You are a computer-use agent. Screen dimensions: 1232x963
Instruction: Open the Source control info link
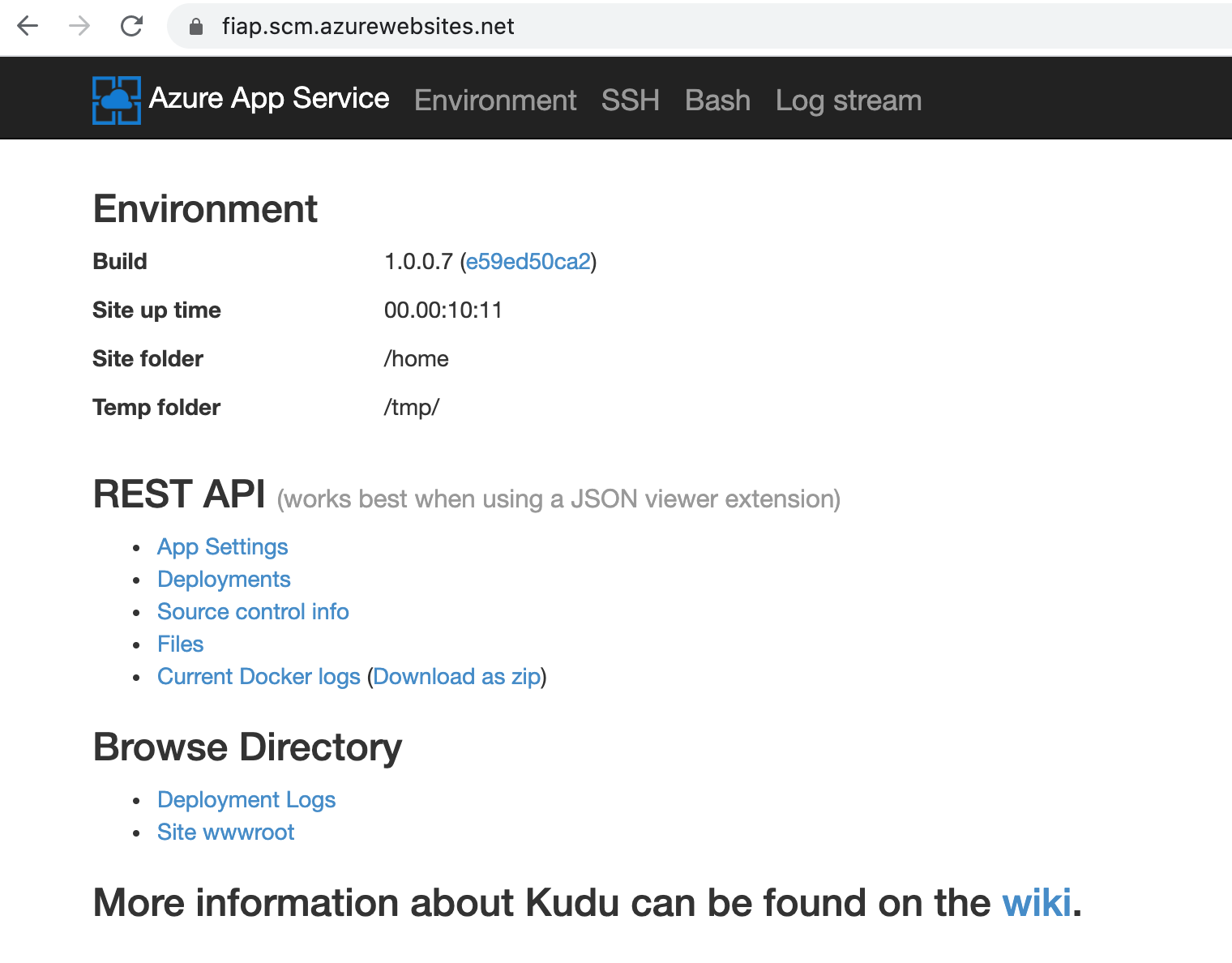[253, 612]
